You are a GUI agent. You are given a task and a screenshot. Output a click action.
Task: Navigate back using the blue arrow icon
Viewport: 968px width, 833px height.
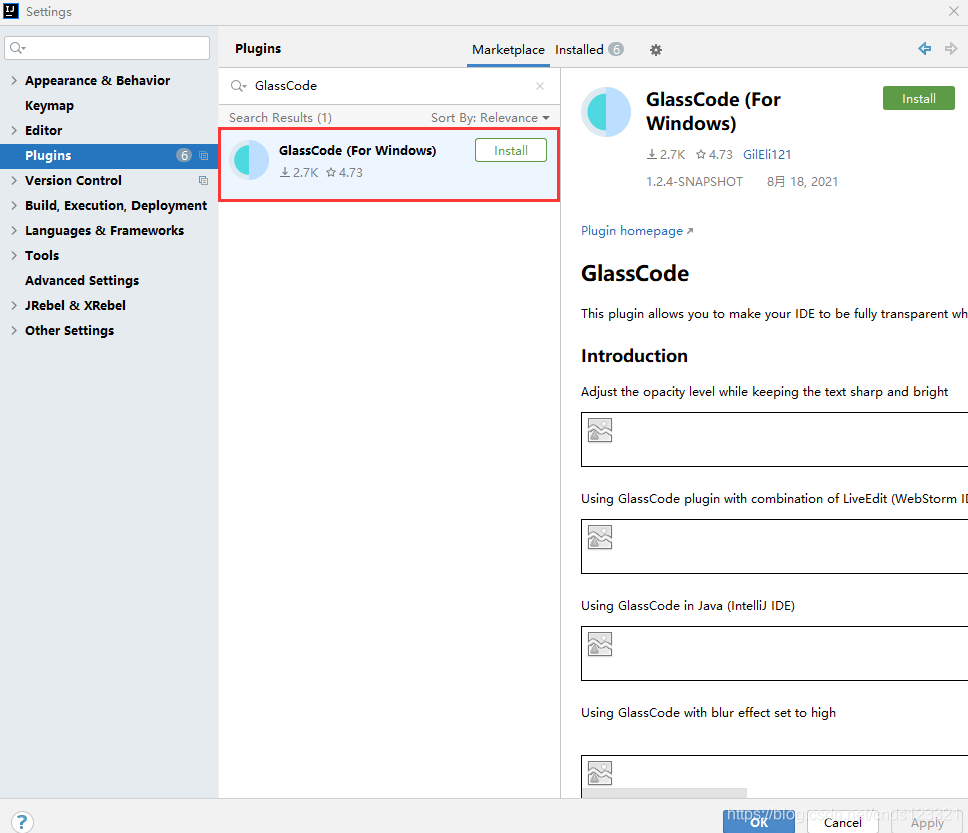(923, 48)
